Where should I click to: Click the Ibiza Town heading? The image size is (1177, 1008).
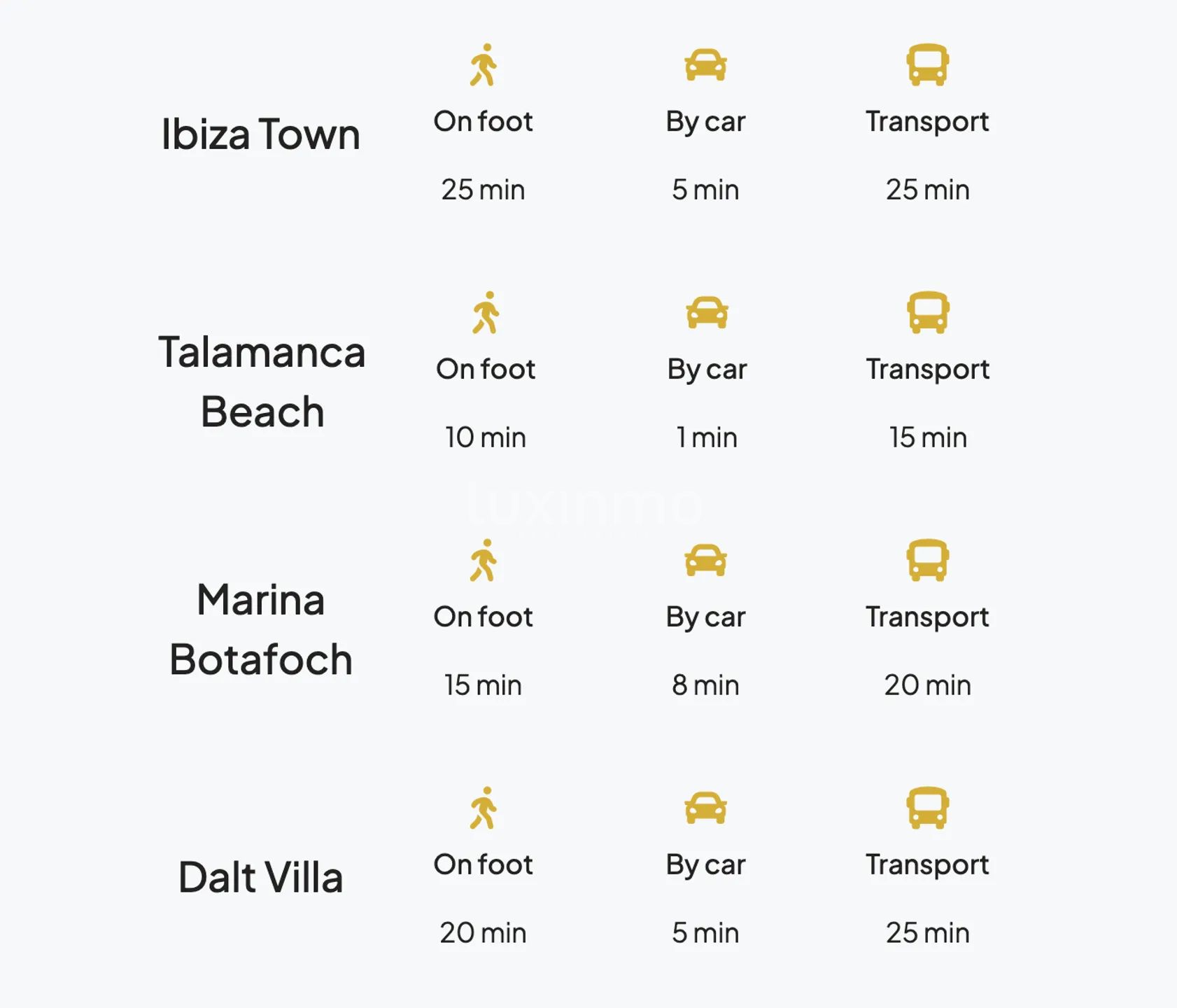pyautogui.click(x=260, y=134)
